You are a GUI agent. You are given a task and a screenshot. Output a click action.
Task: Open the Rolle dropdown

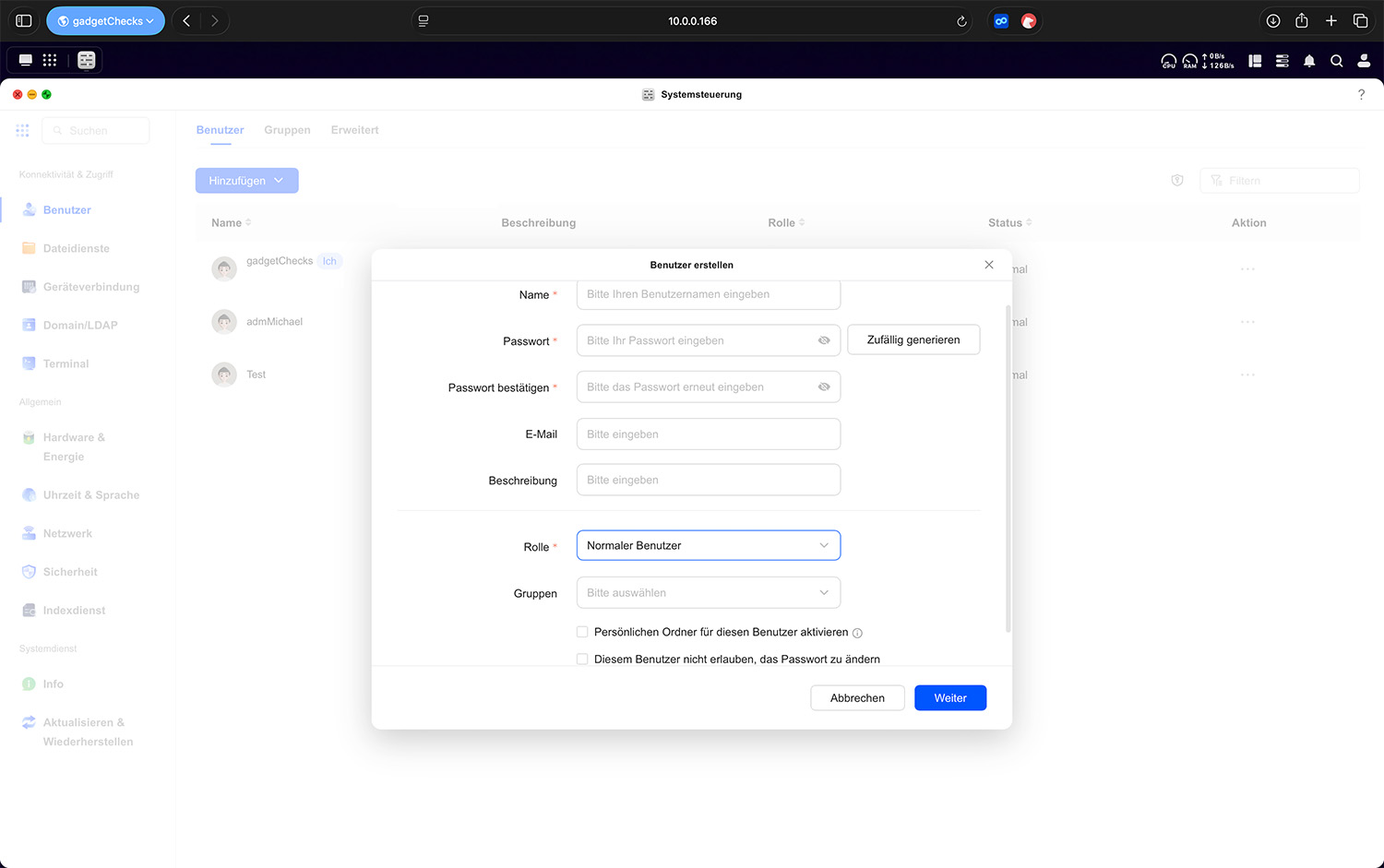[x=708, y=545]
